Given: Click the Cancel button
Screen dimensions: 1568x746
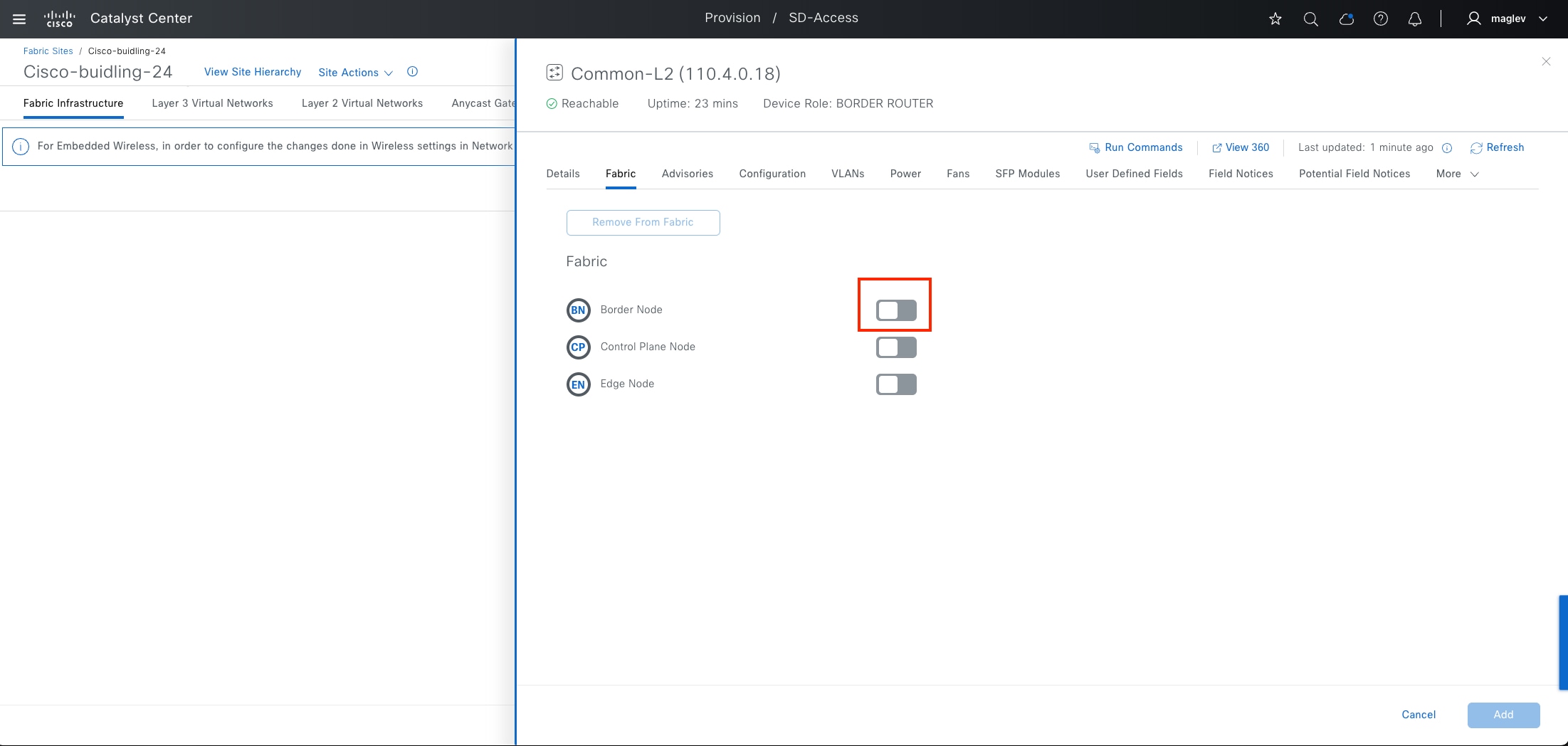Looking at the screenshot, I should [1419, 715].
